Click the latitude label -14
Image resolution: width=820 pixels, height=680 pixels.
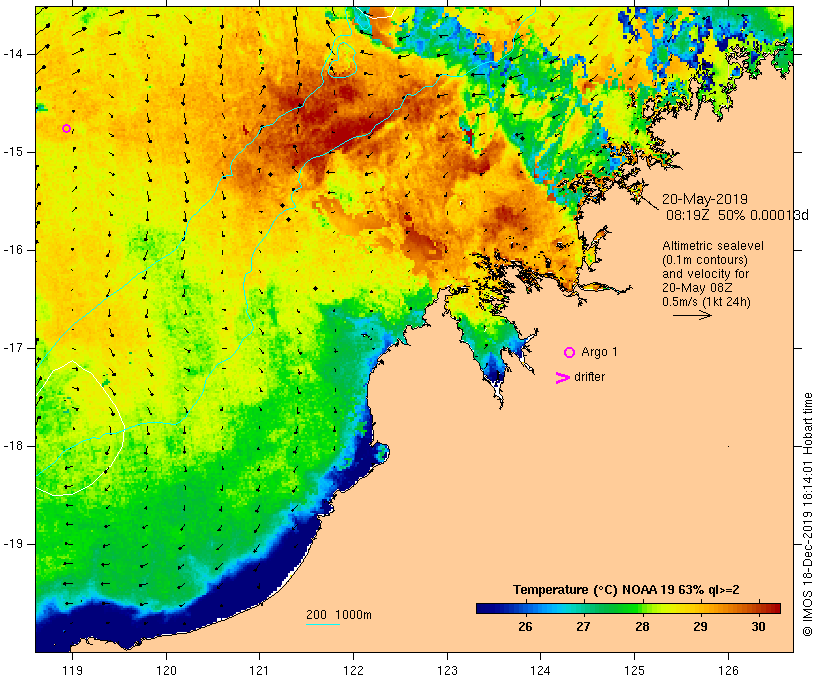point(12,54)
